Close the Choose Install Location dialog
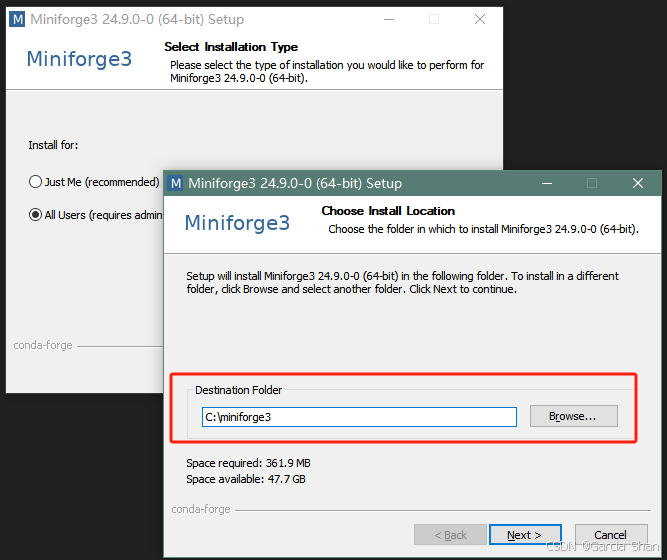Image resolution: width=667 pixels, height=560 pixels. [x=638, y=183]
